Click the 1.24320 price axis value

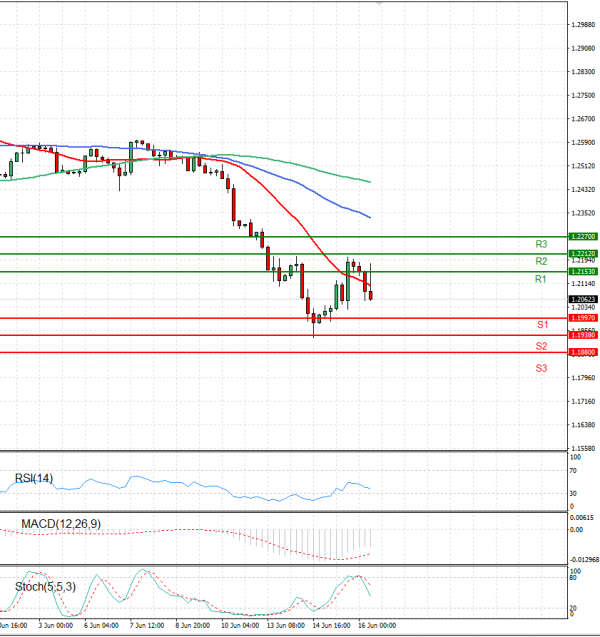(x=583, y=190)
